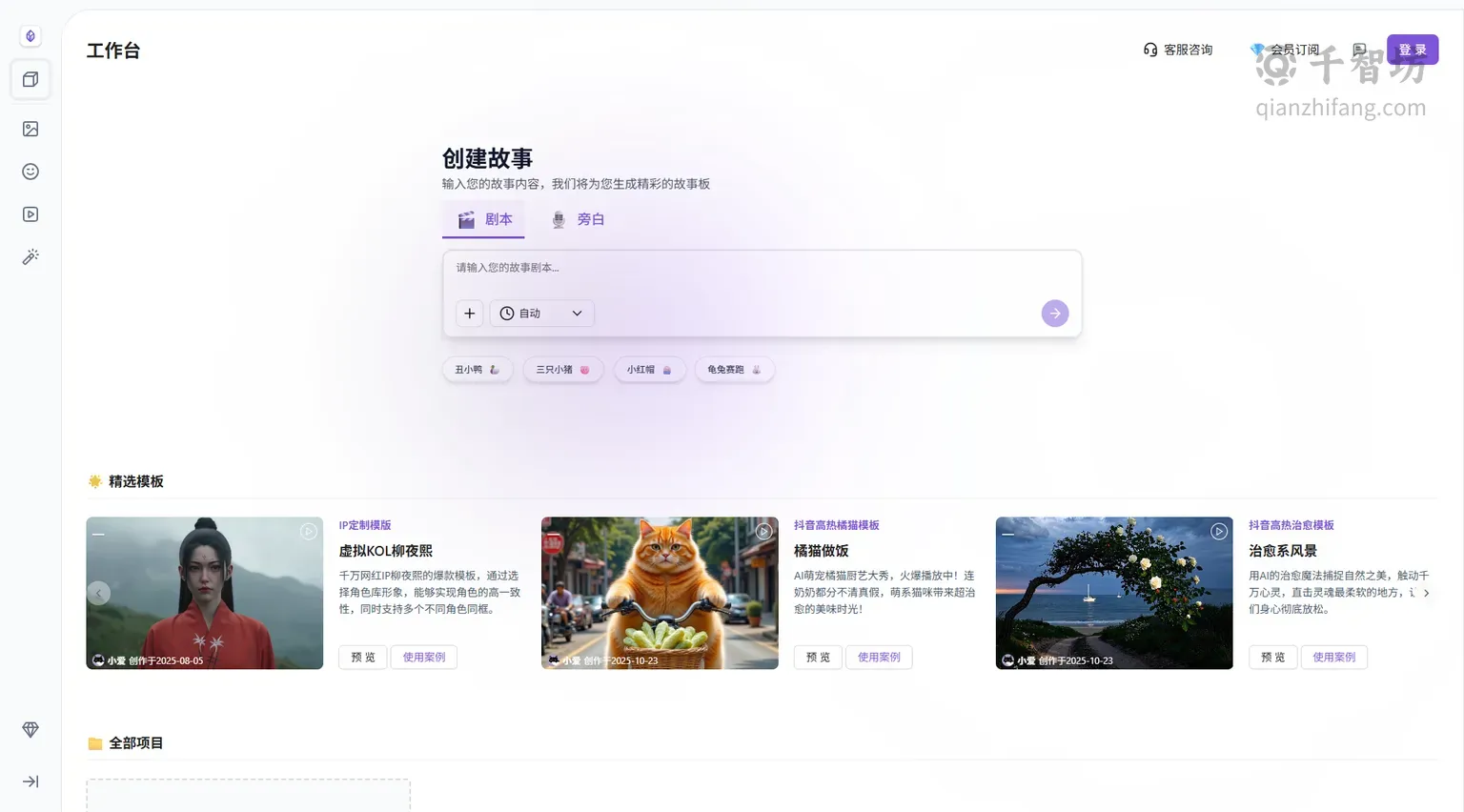This screenshot has height=812, width=1464.
Task: Open the 治愈系风景 template thumbnail
Action: 1114,593
